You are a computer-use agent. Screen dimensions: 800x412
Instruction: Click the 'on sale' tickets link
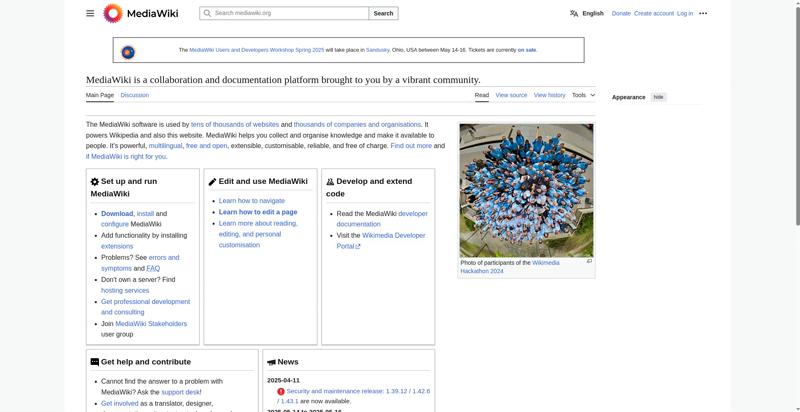[527, 50]
